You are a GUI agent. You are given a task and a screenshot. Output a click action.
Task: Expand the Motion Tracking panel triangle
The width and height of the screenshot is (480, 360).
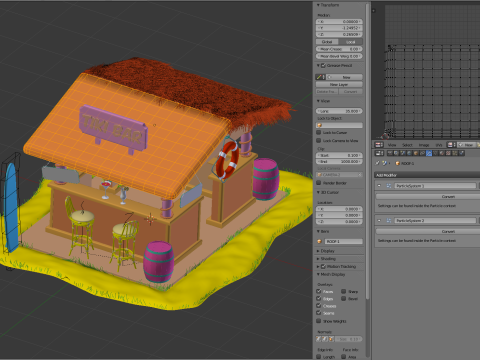tap(318, 266)
